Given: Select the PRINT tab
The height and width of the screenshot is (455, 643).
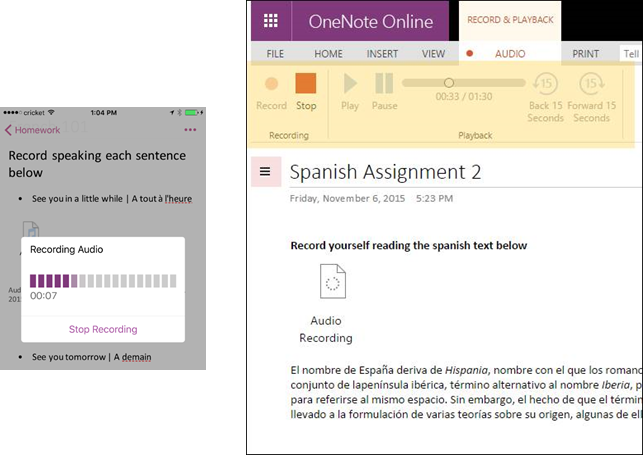Looking at the screenshot, I should click(x=585, y=54).
